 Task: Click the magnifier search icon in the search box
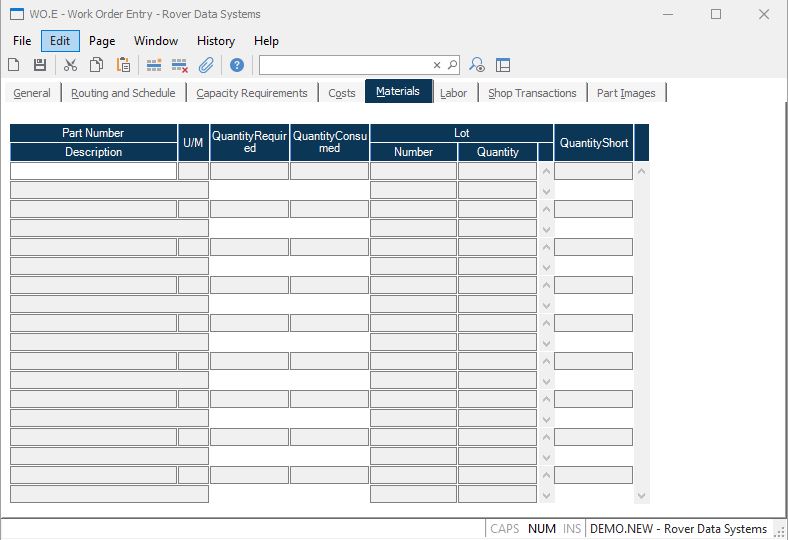(452, 65)
